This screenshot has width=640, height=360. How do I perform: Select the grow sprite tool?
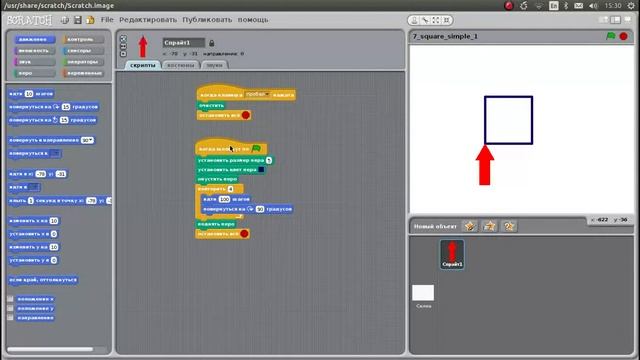436,20
